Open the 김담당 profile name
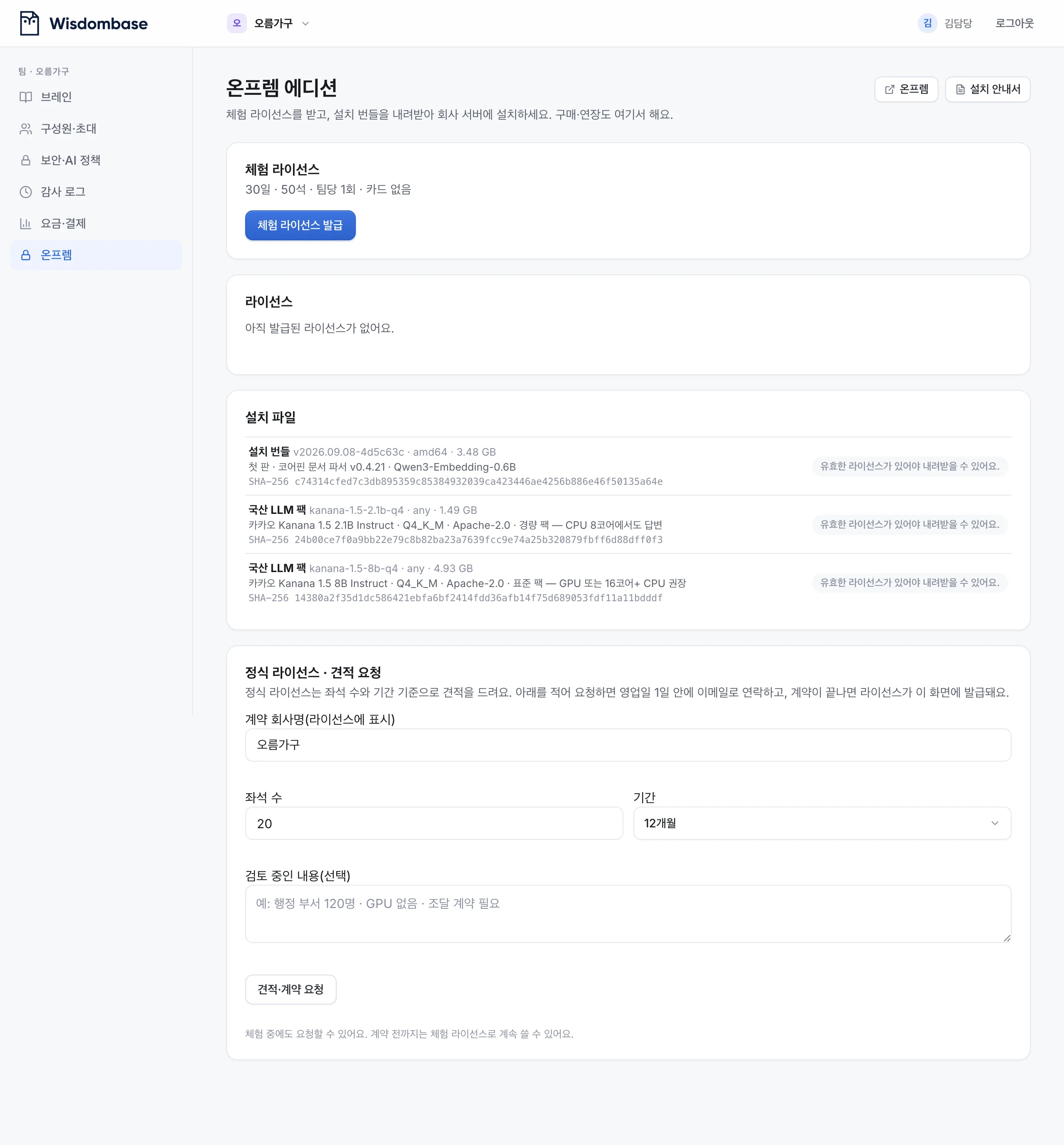The width and height of the screenshot is (1064, 1145). coord(958,24)
